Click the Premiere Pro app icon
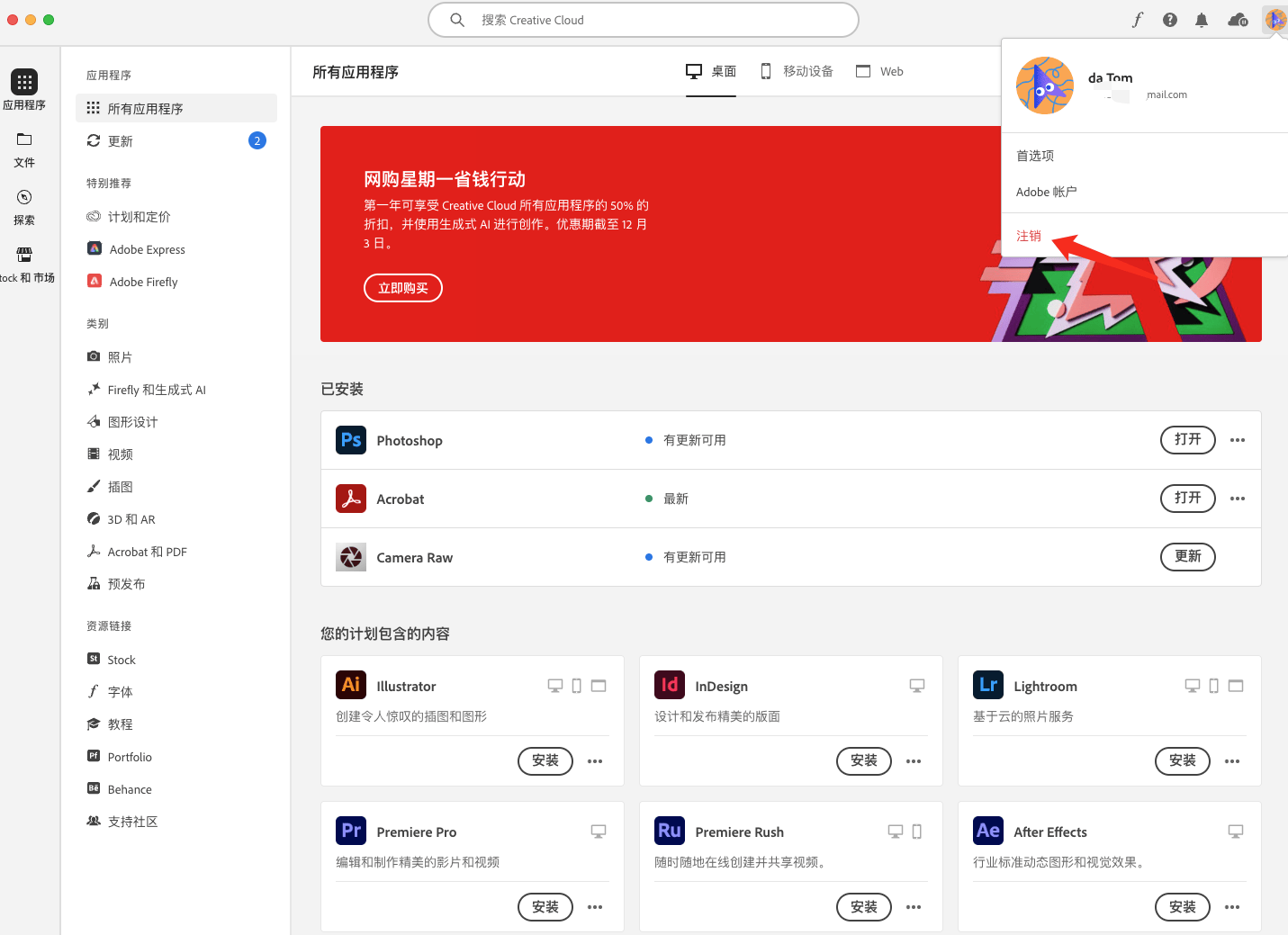The width and height of the screenshot is (1288, 935). (x=351, y=831)
